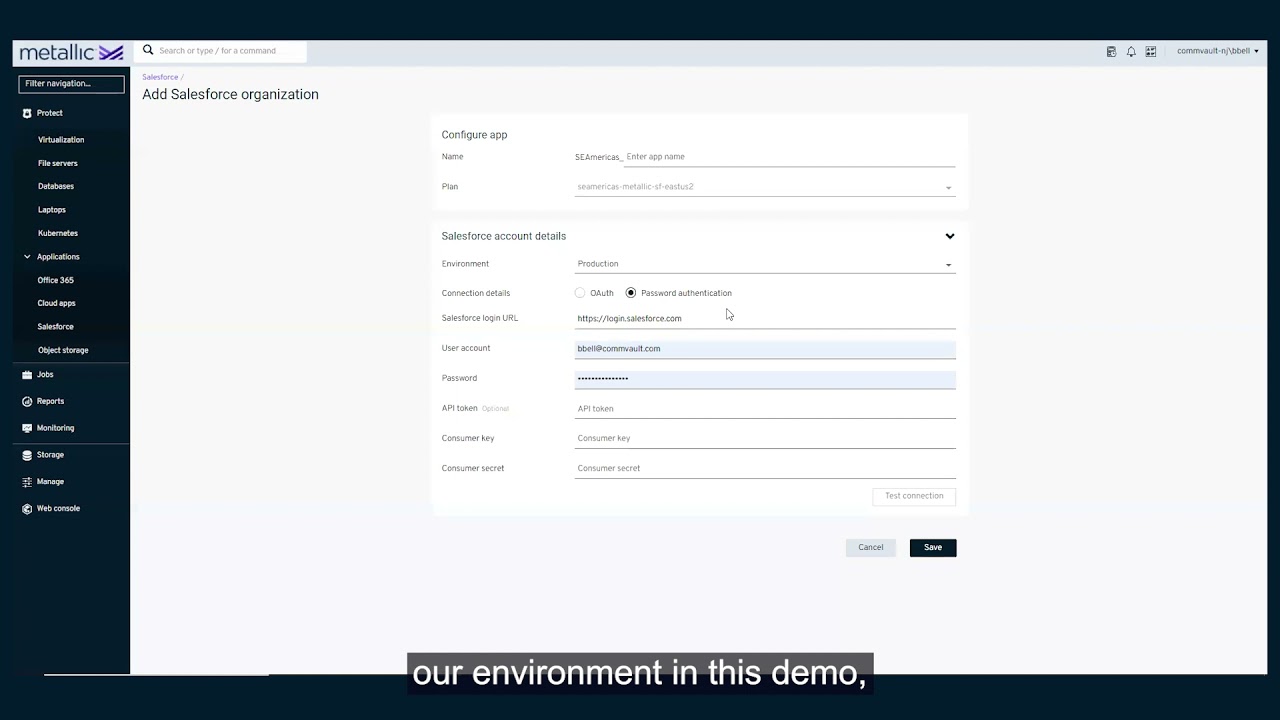Click the Web console icon

click(x=27, y=508)
